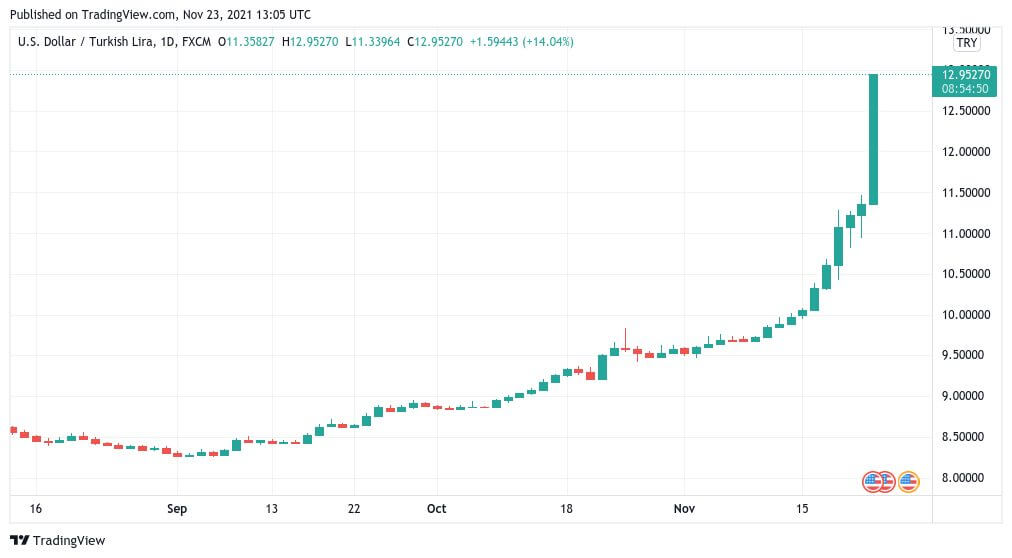
Task: Click the open value O11.35827
Action: click(246, 42)
